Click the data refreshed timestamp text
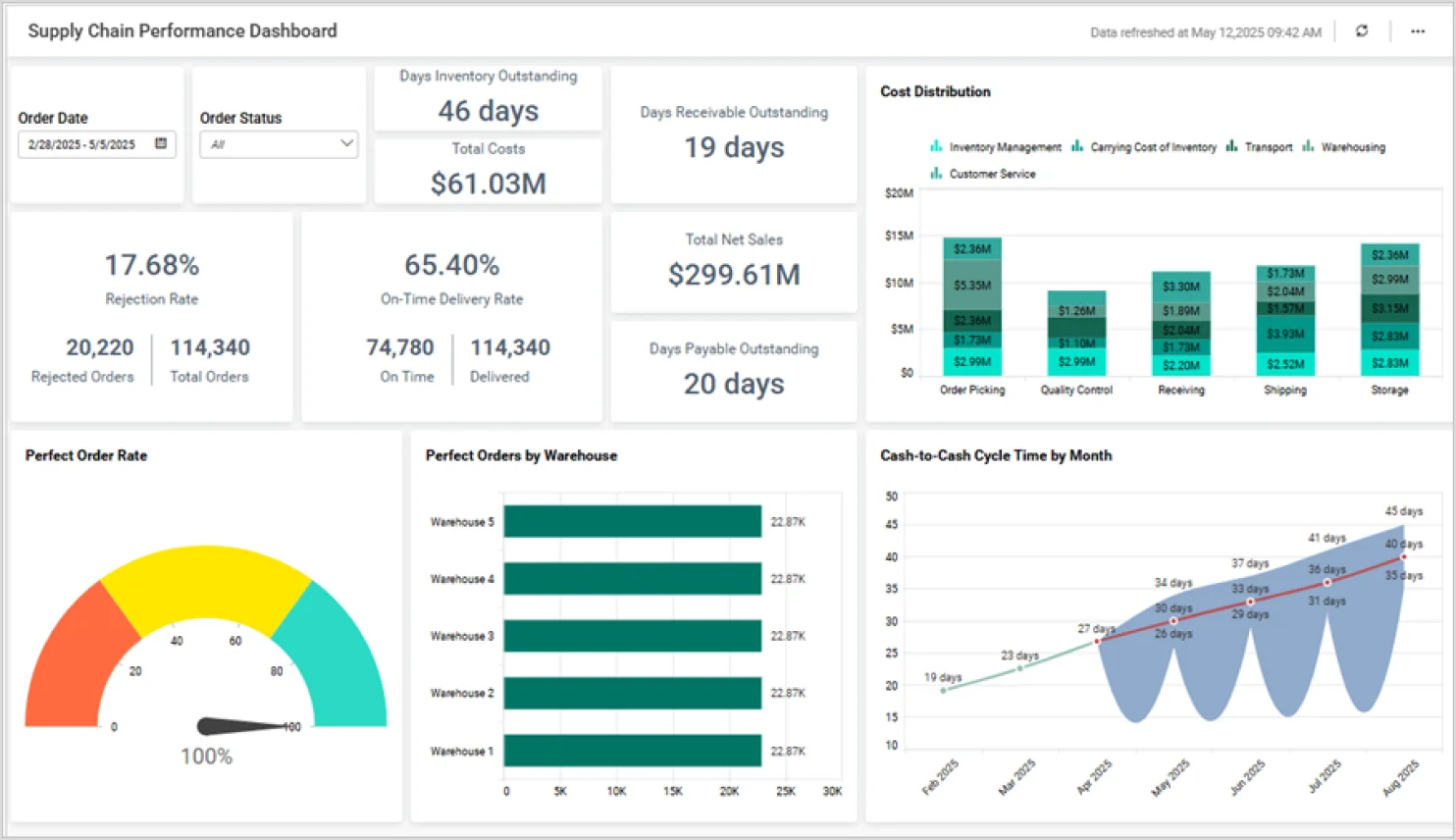Image resolution: width=1456 pixels, height=840 pixels. 1206,32
